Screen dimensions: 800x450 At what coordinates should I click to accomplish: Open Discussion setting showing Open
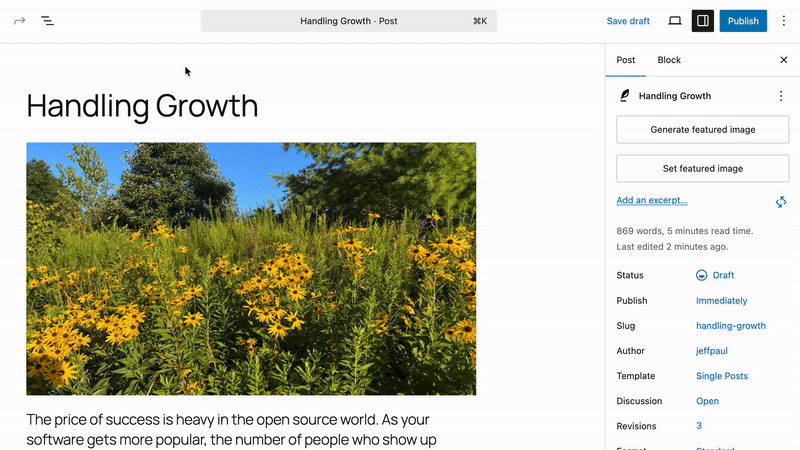pyautogui.click(x=707, y=401)
